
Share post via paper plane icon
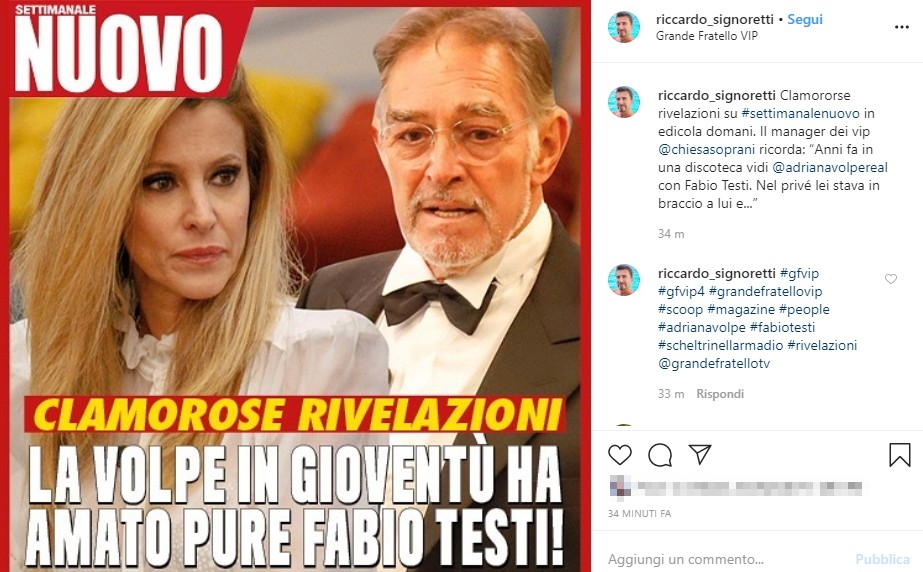coord(700,454)
